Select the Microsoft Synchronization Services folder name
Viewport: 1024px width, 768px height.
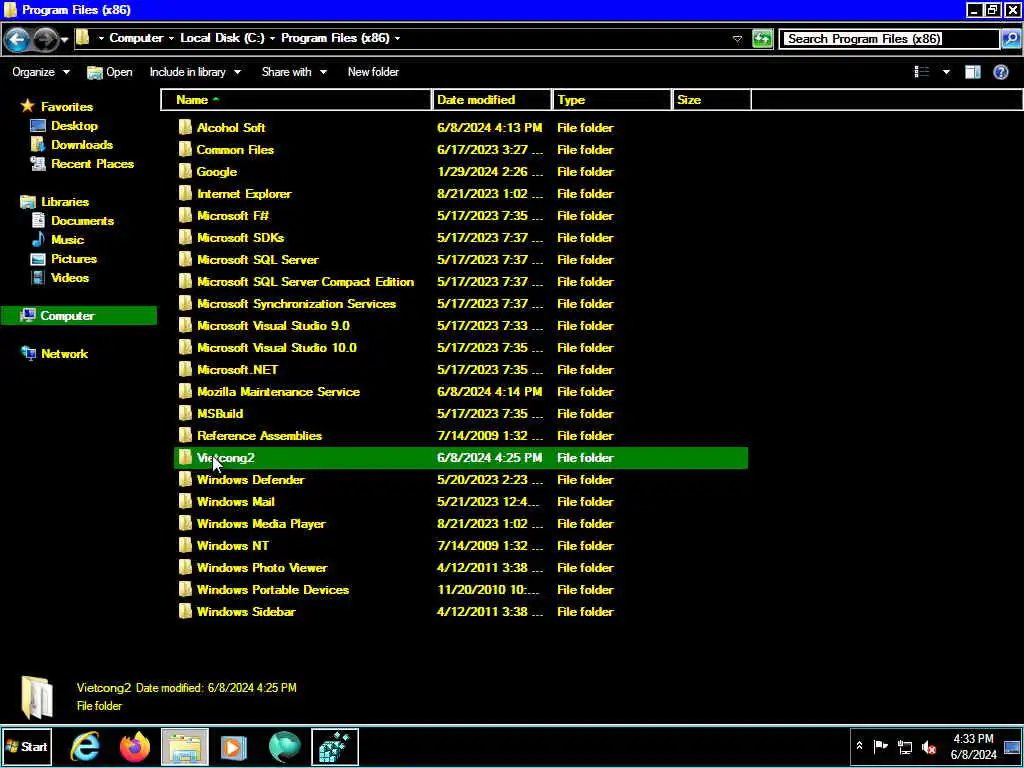[x=296, y=304]
